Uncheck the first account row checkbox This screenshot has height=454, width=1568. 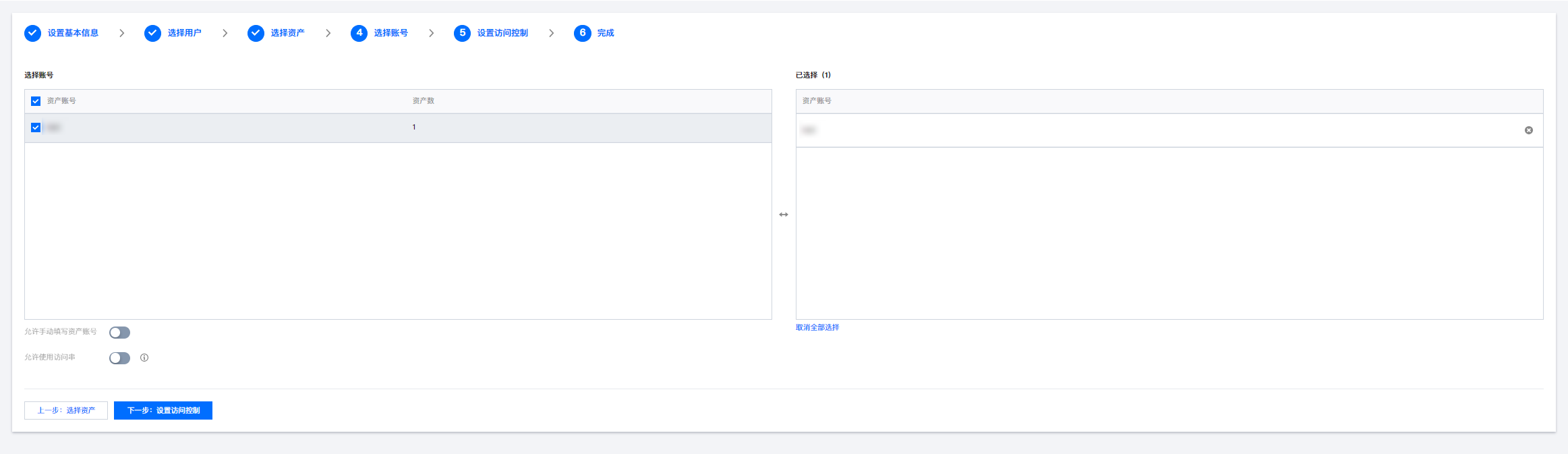[x=36, y=127]
